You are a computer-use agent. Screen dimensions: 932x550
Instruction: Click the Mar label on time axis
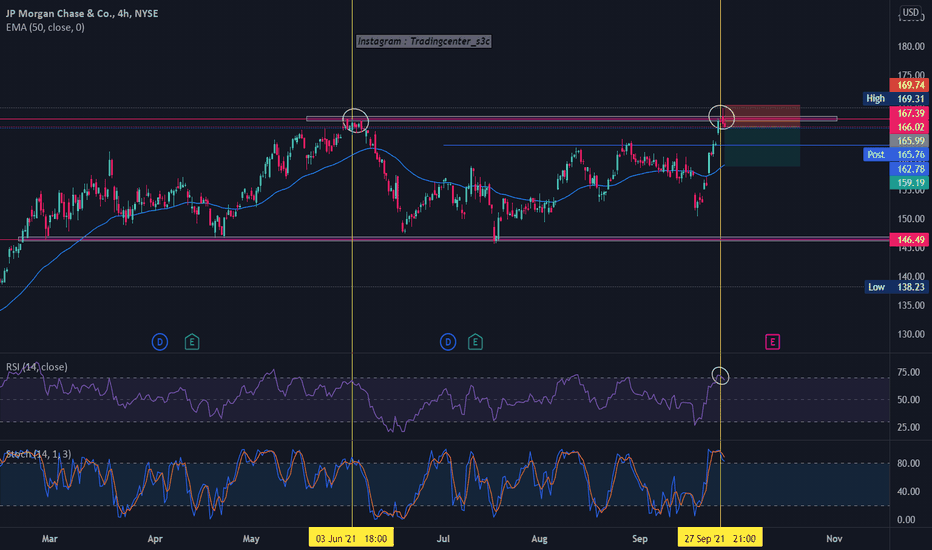(x=50, y=539)
